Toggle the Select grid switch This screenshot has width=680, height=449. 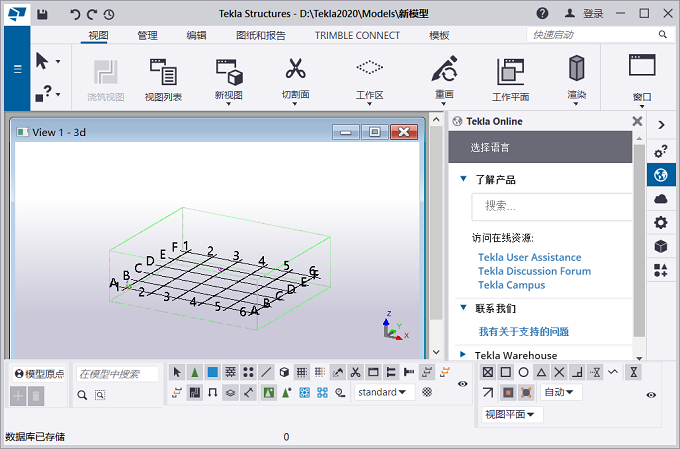pyautogui.click(x=301, y=372)
